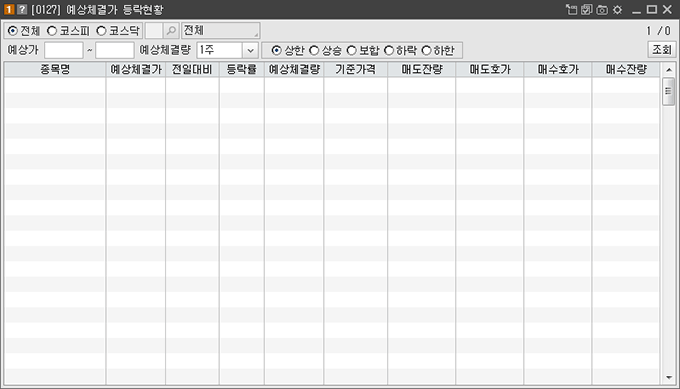Viewport: 680px width, 389px height.
Task: Capture screen with camera icon
Action: click(x=602, y=10)
